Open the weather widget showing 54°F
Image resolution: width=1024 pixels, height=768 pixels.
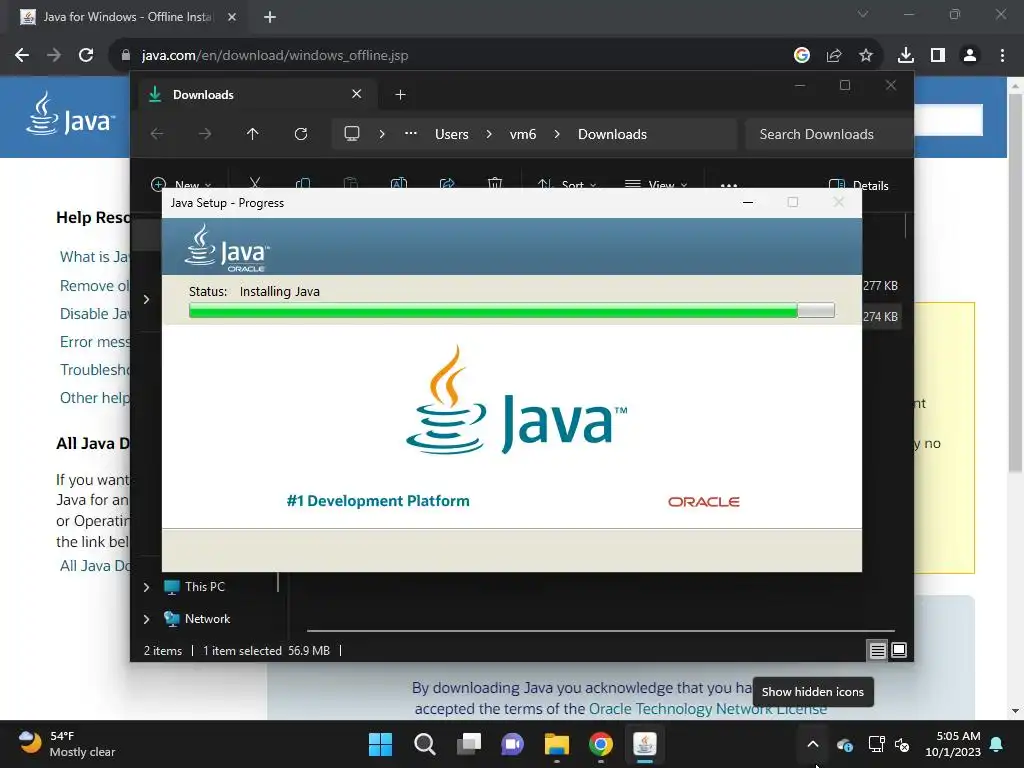[x=66, y=744]
